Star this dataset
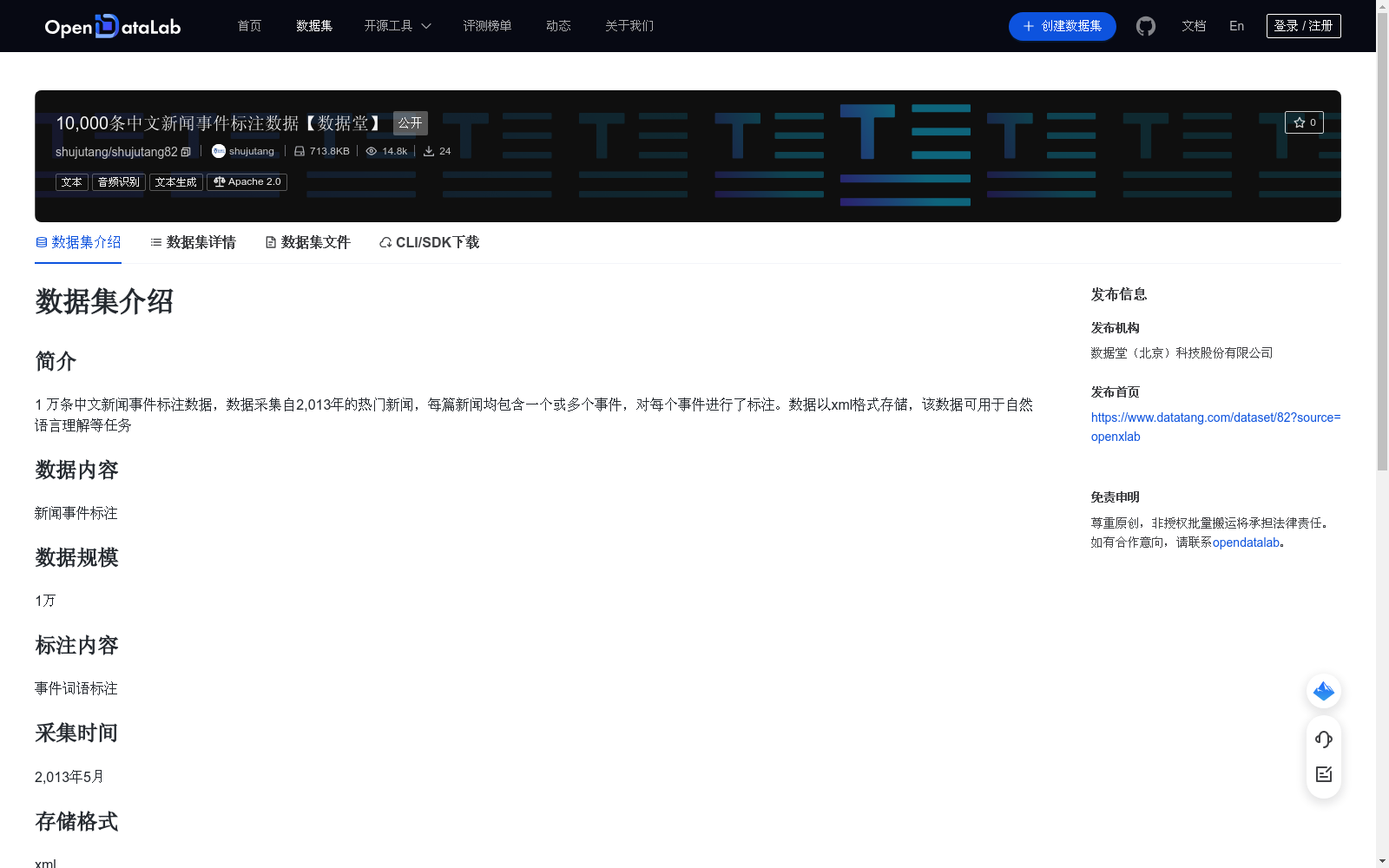 pyautogui.click(x=1304, y=122)
